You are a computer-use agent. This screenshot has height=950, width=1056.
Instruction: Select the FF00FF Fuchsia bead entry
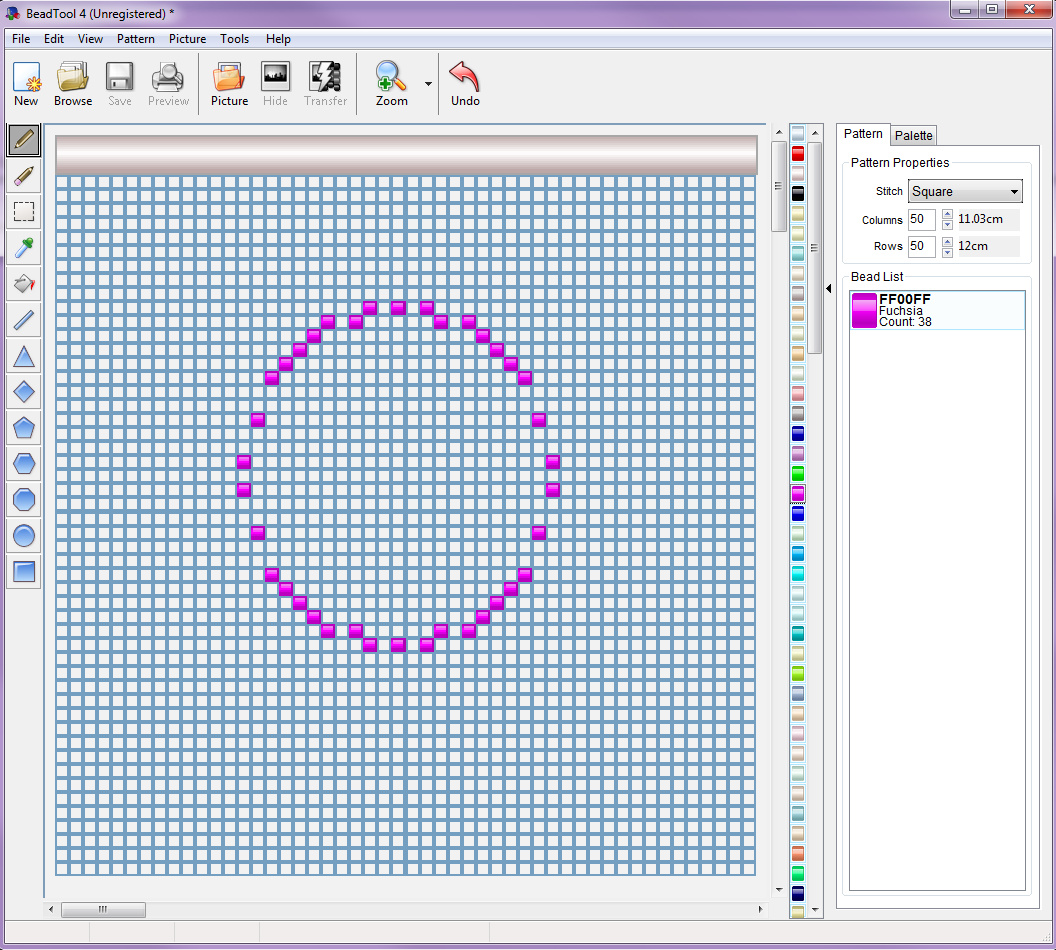tap(937, 310)
